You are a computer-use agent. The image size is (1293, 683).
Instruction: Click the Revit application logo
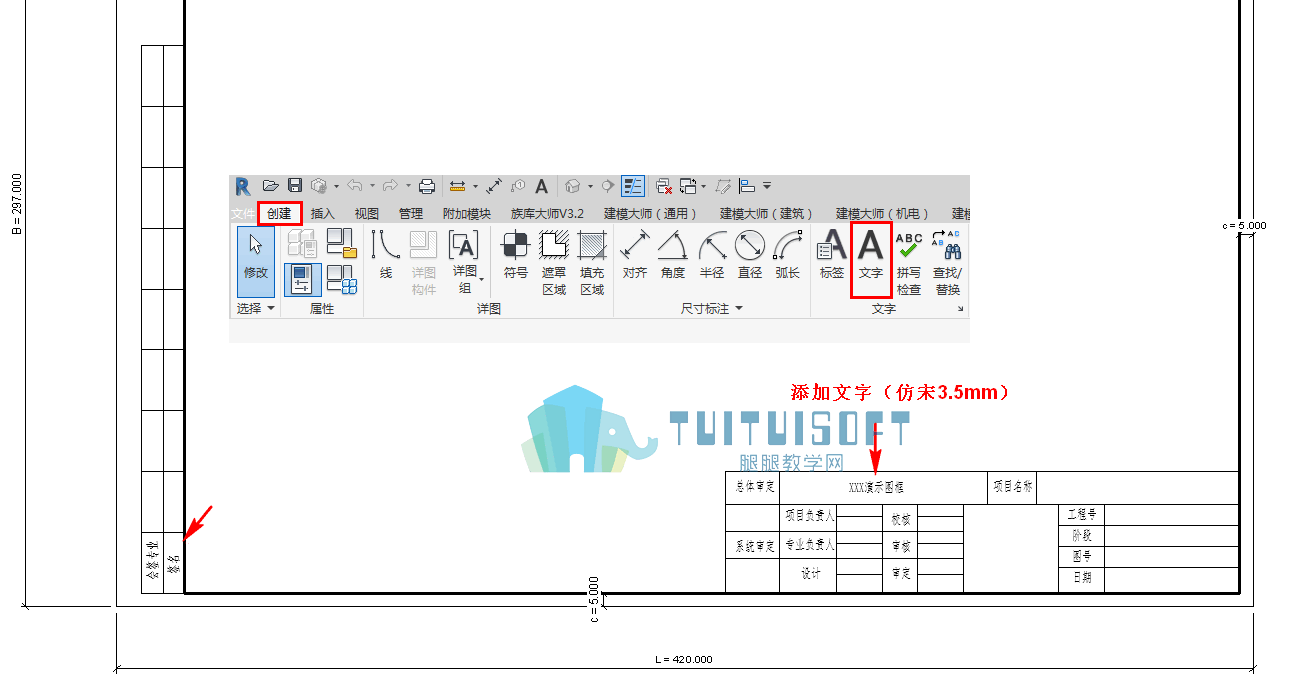click(243, 186)
